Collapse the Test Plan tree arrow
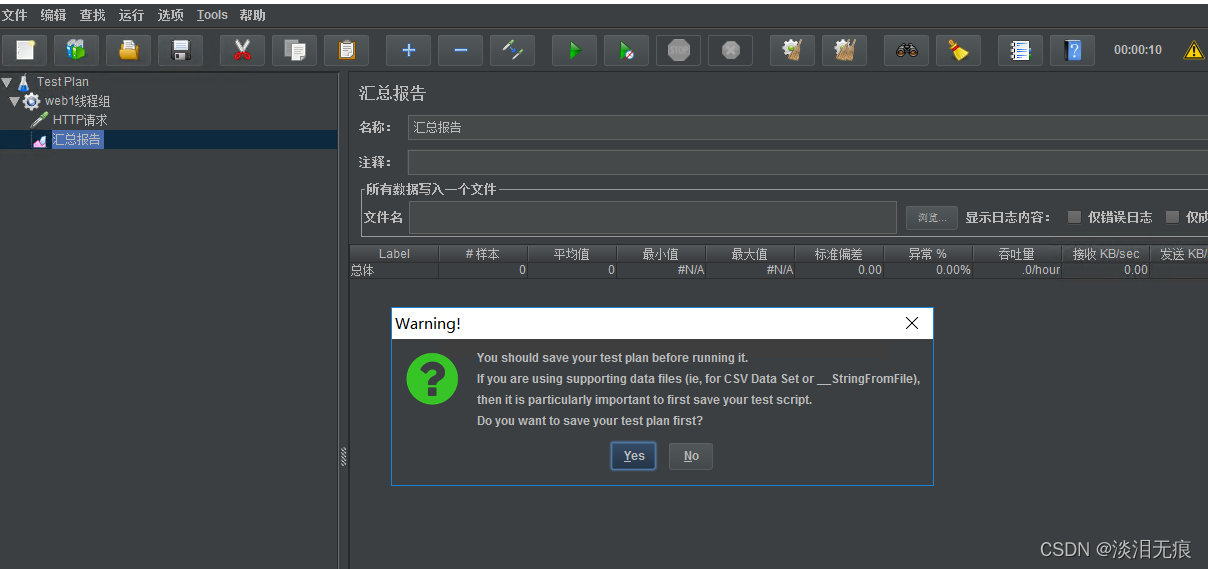Viewport: 1208px width, 569px height. click(x=7, y=82)
